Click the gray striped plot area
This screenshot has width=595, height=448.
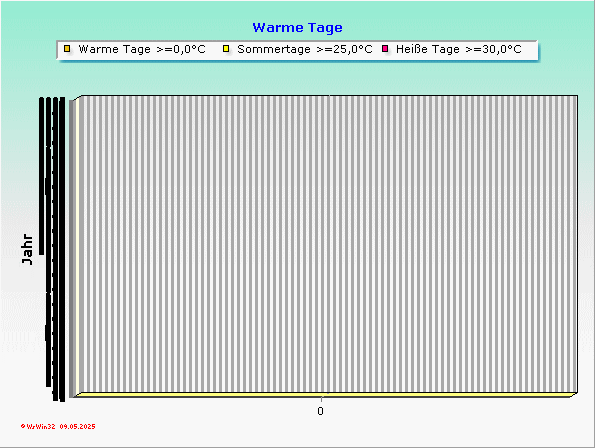(330, 244)
